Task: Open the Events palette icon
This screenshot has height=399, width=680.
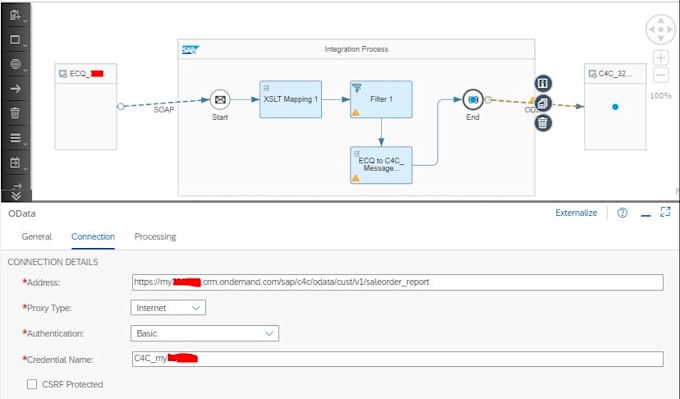Action: pos(15,64)
